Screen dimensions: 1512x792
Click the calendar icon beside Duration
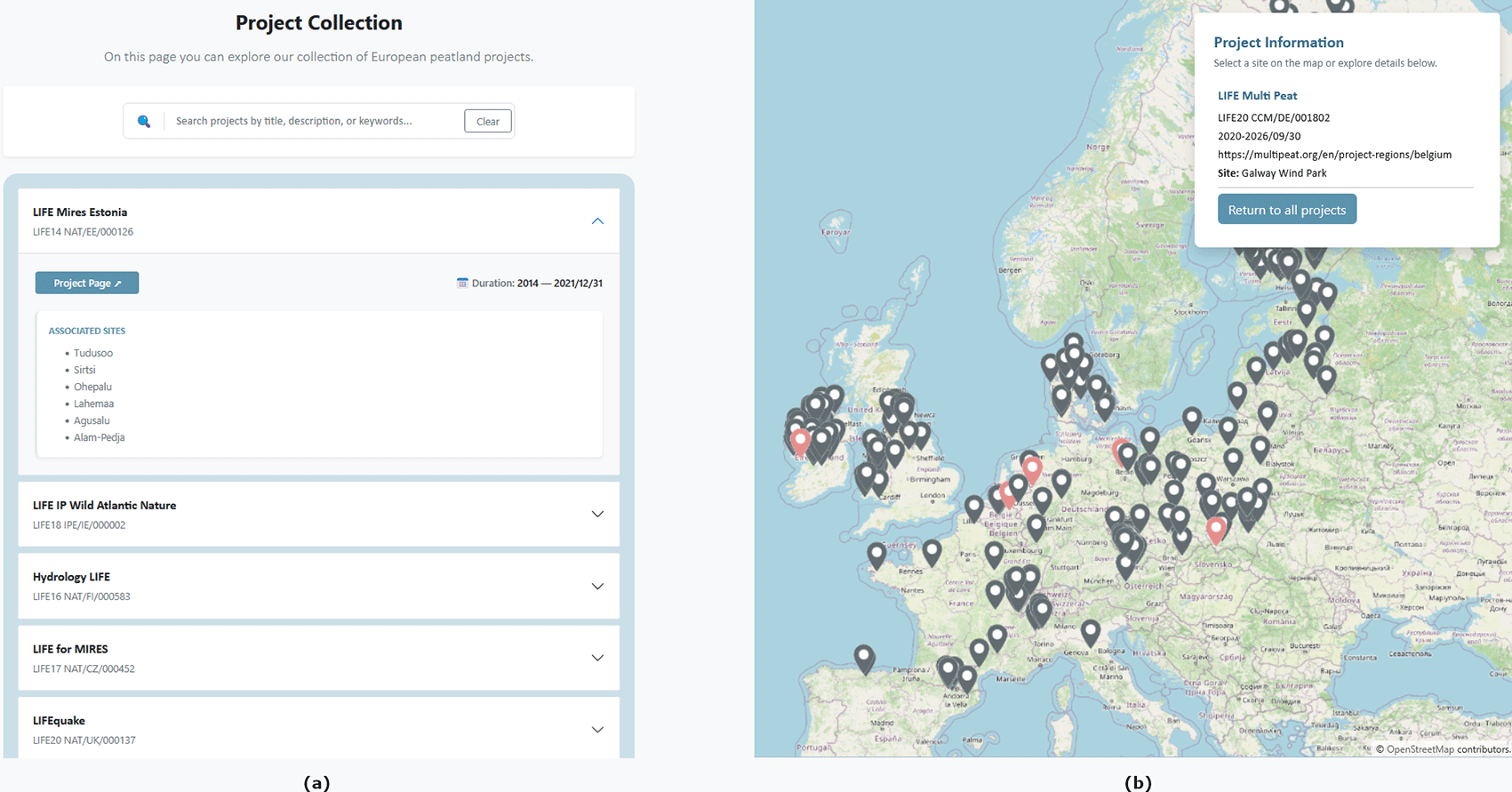[x=462, y=284]
